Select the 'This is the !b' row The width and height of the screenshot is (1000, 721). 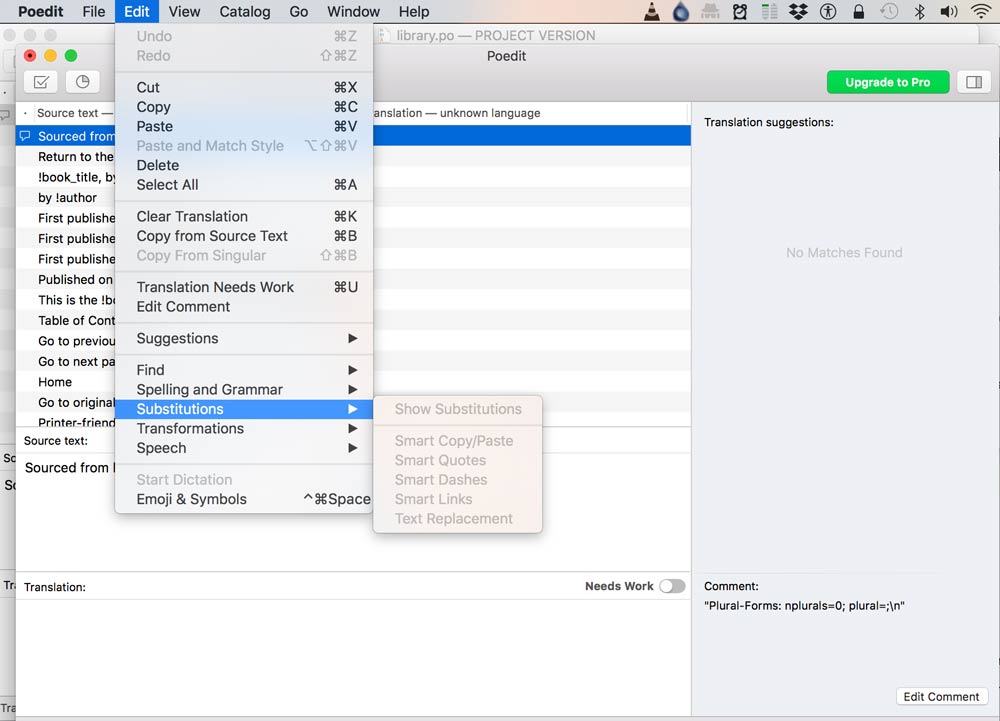click(66, 300)
